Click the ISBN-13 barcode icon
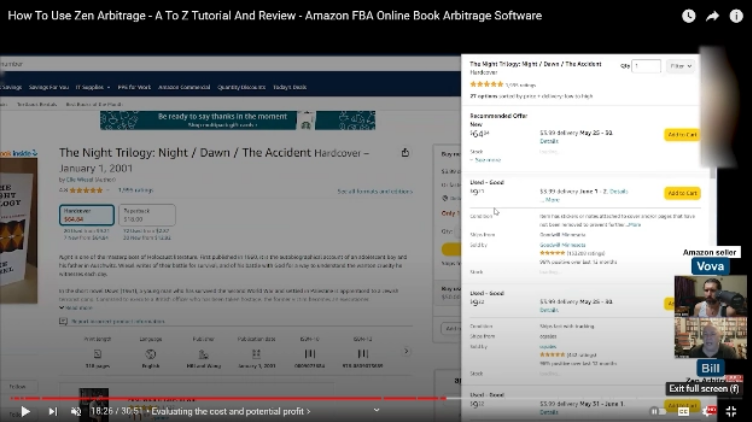The image size is (752, 422). [363, 354]
